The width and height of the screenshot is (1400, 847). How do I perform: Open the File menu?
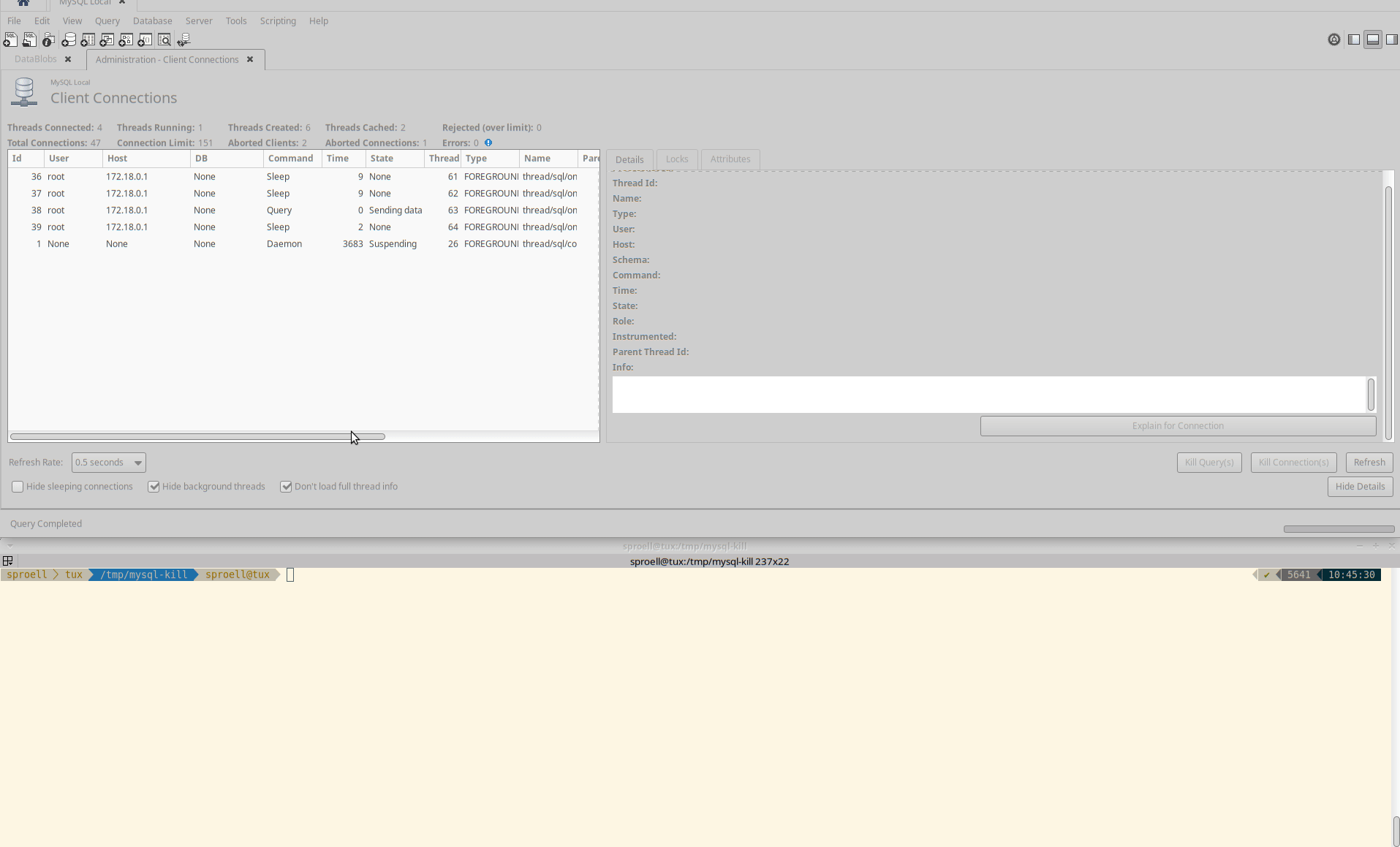tap(14, 20)
